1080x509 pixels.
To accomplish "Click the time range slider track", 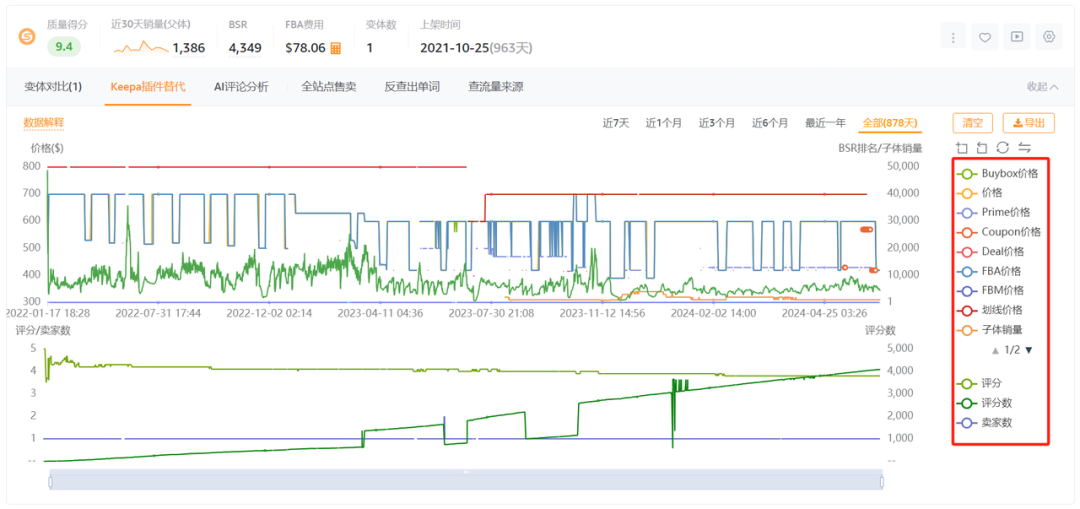I will (466, 481).
